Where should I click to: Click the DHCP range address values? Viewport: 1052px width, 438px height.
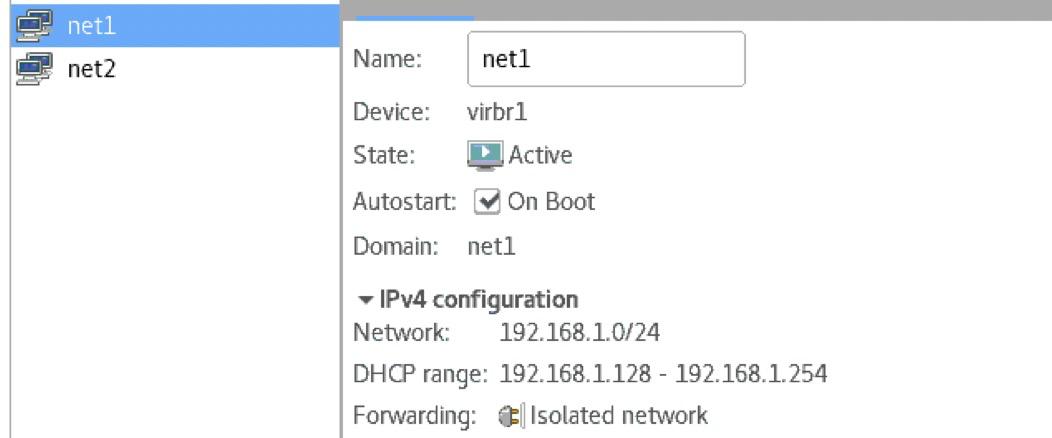663,374
